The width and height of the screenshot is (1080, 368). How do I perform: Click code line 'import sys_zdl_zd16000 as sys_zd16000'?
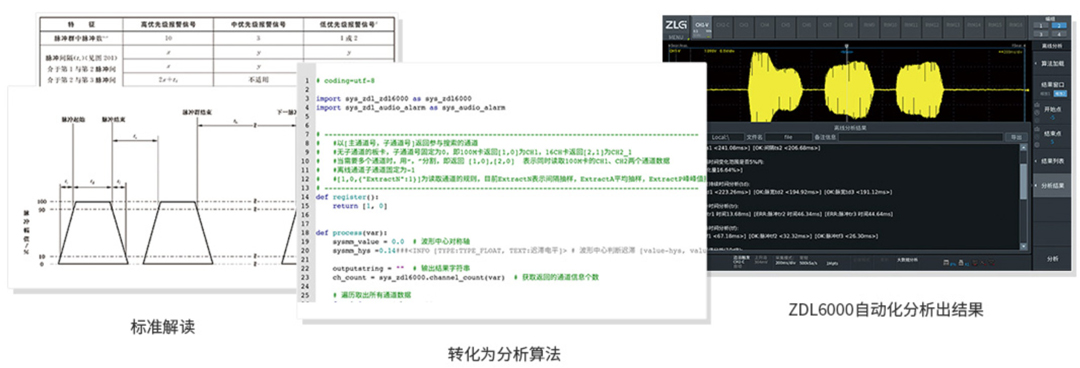point(393,99)
